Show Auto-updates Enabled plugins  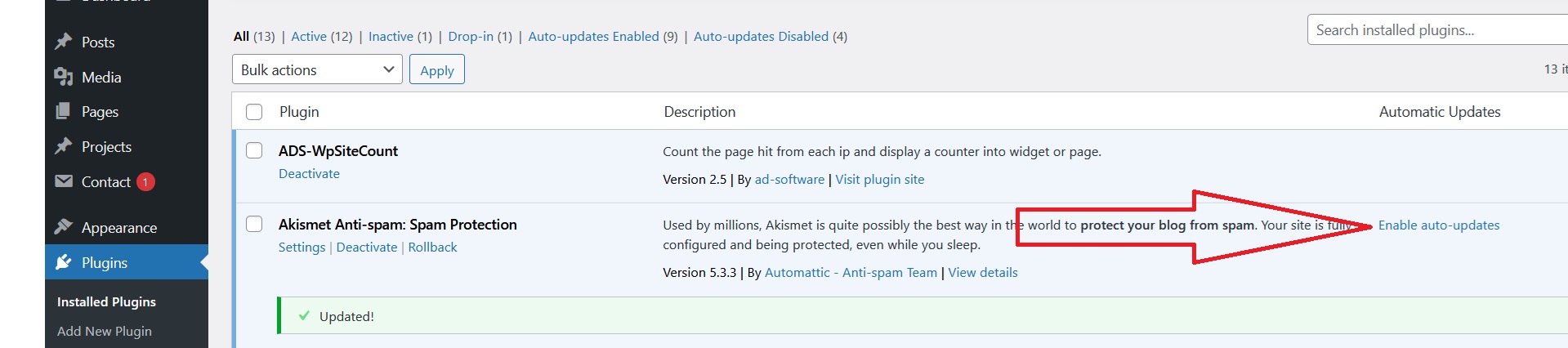pyautogui.click(x=593, y=36)
